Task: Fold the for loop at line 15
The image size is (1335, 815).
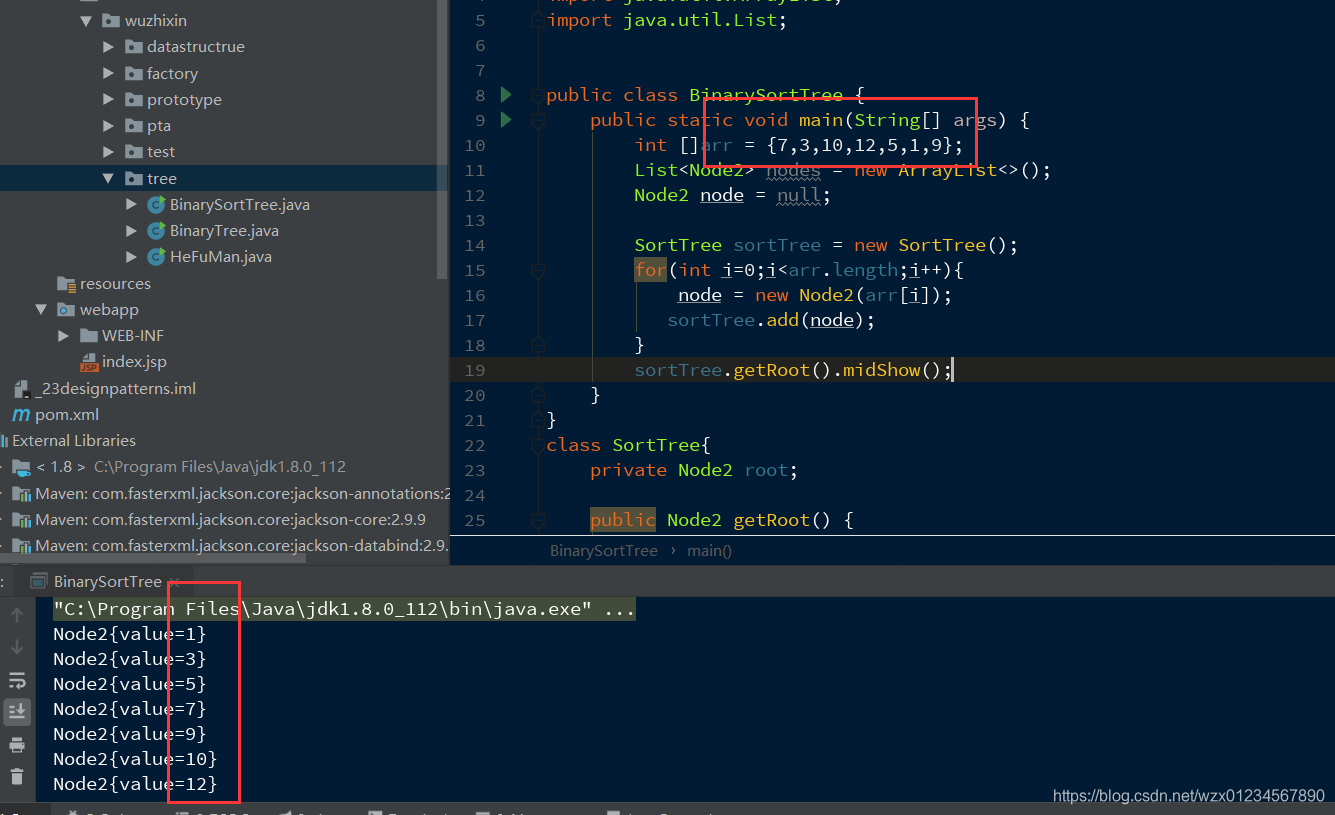Action: tap(538, 271)
